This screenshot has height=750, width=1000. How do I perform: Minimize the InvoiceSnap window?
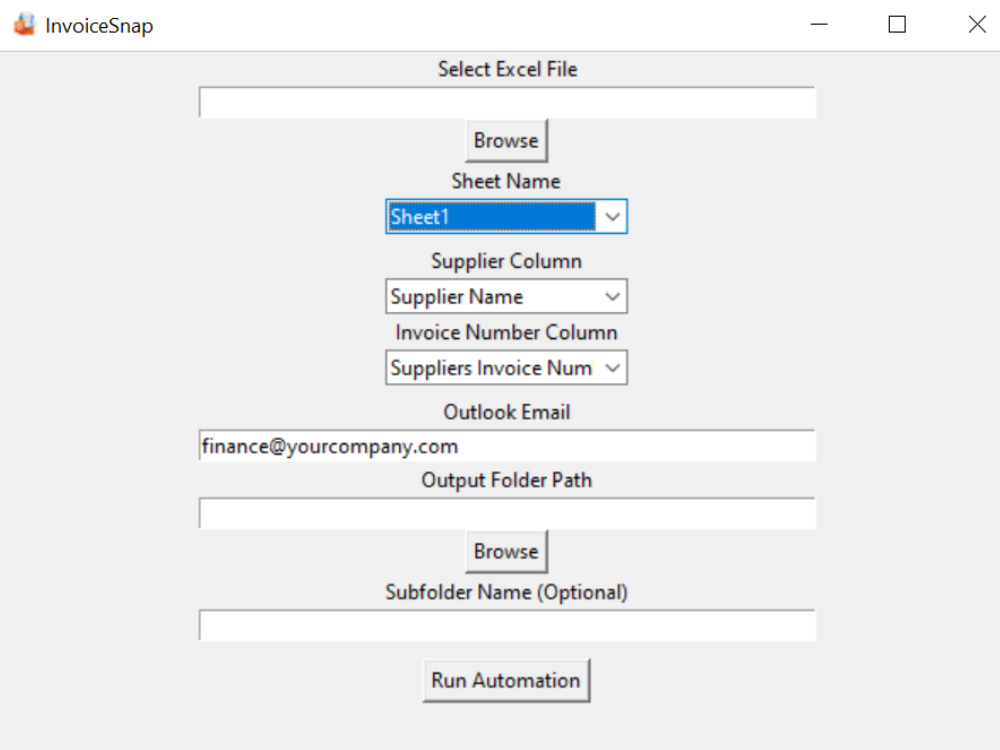pyautogui.click(x=819, y=25)
